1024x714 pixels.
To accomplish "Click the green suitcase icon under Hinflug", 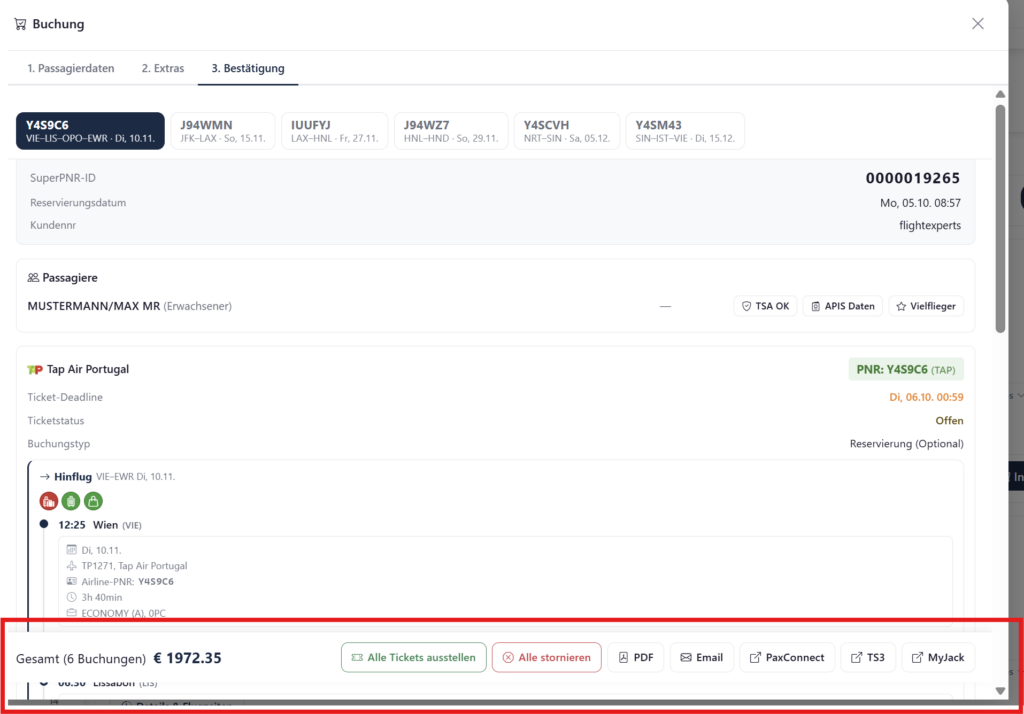I will tap(71, 501).
